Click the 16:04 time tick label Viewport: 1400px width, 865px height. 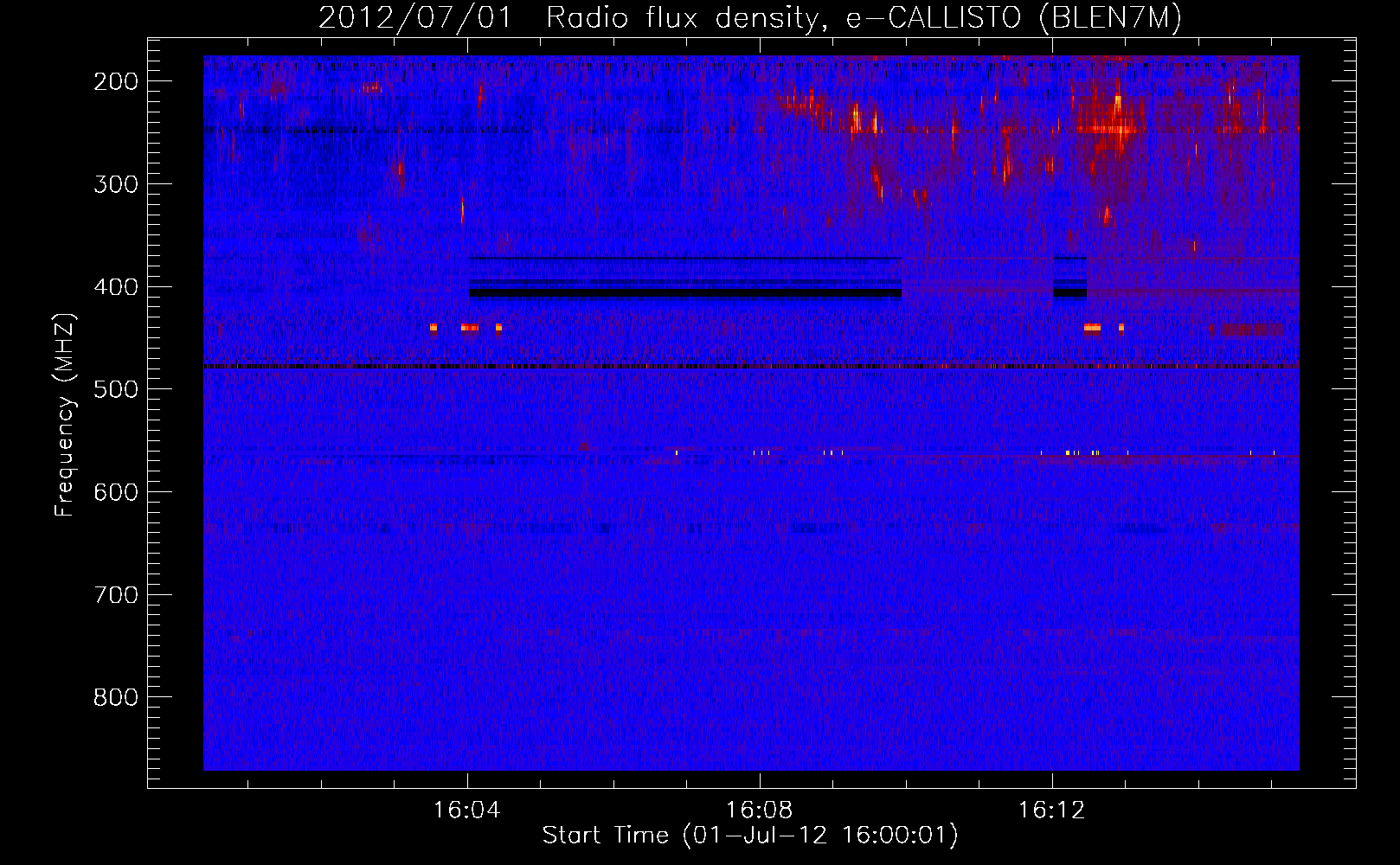click(x=467, y=811)
